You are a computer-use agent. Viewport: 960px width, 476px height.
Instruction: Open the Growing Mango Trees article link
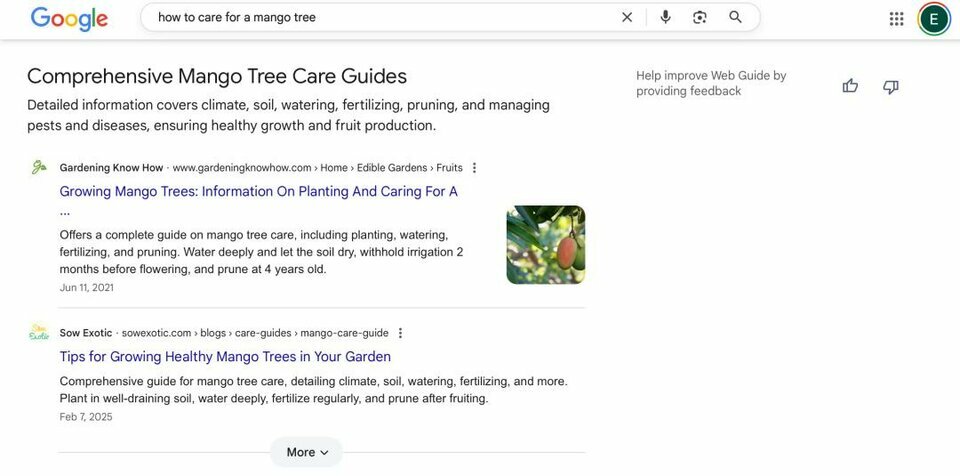coord(258,191)
